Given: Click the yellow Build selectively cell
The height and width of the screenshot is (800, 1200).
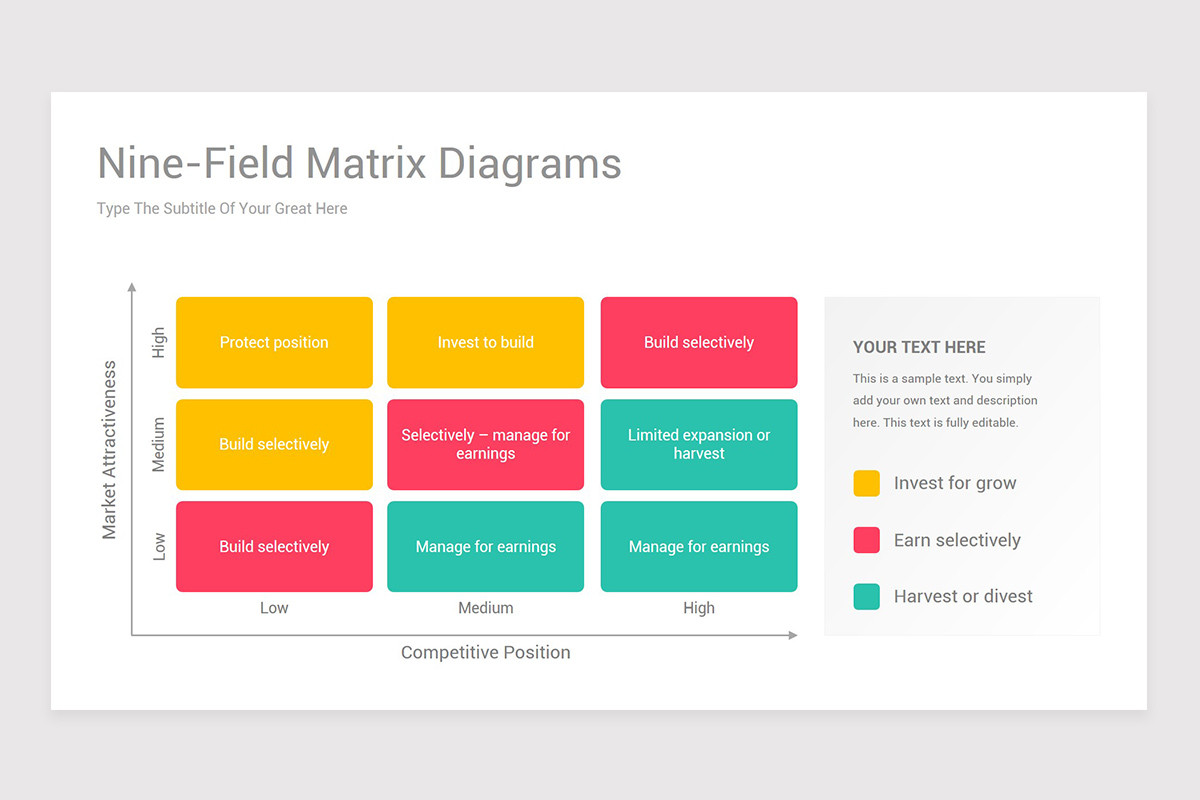Looking at the screenshot, I should click(274, 444).
